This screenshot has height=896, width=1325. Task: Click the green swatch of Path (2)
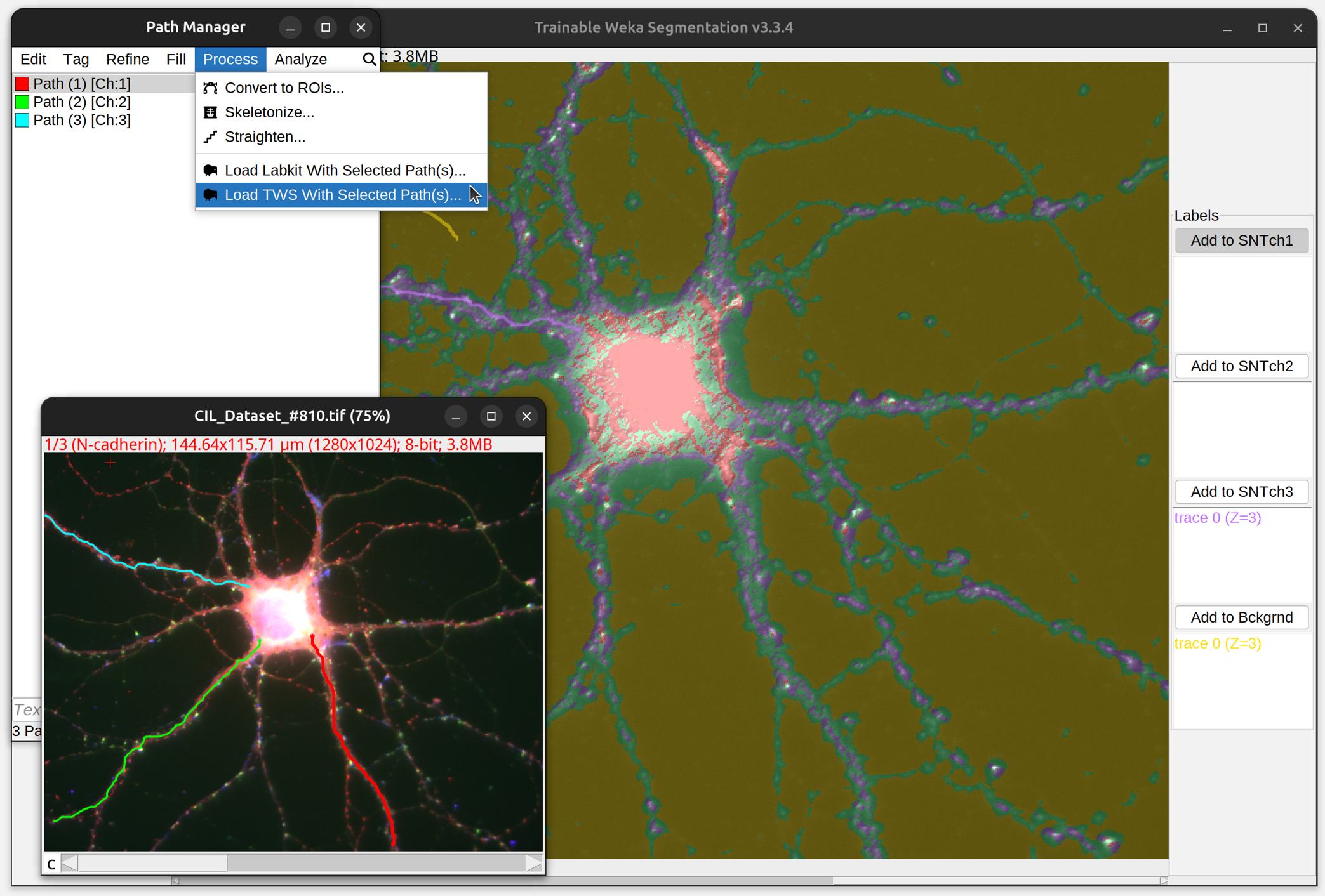(22, 102)
